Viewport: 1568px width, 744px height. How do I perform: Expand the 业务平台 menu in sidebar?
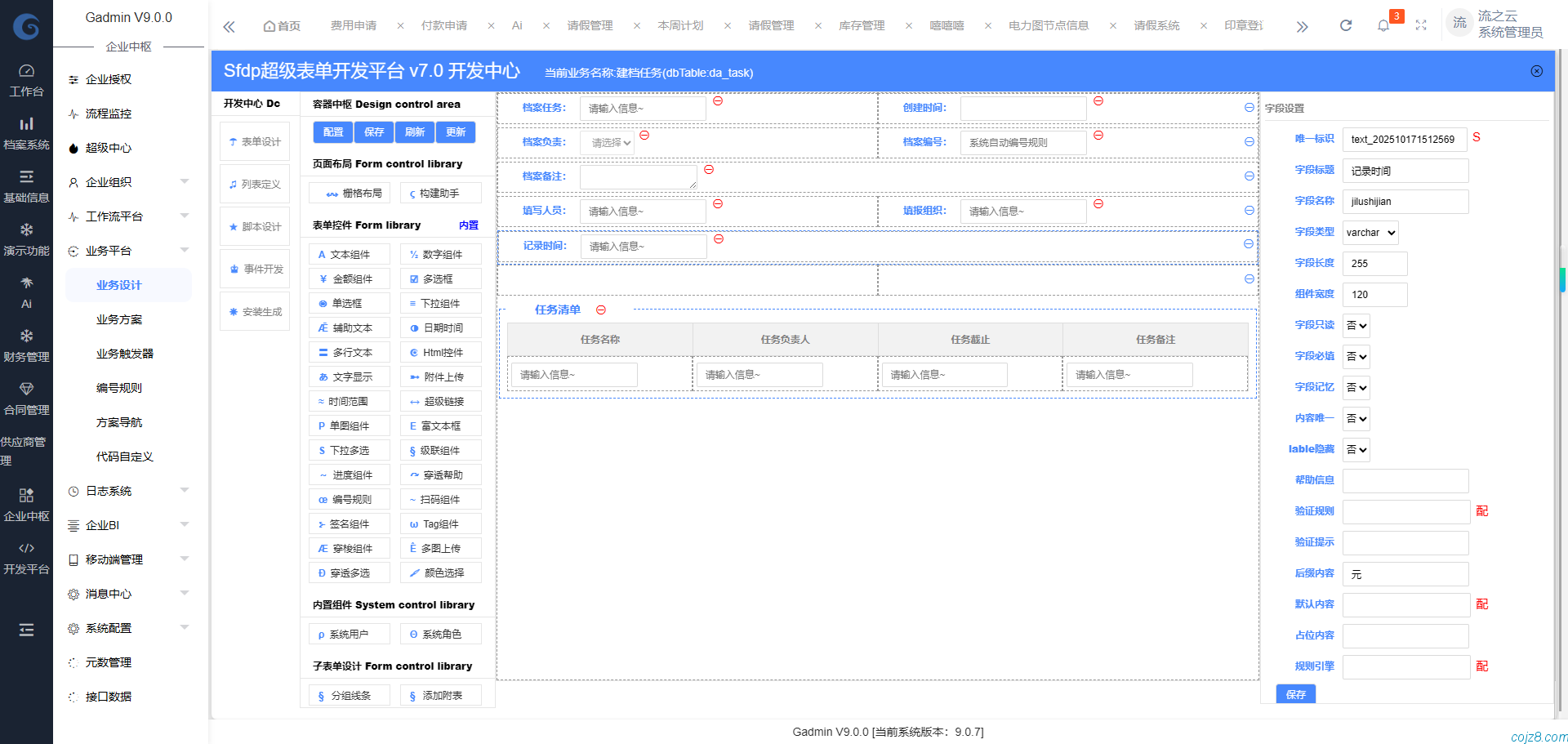109,251
